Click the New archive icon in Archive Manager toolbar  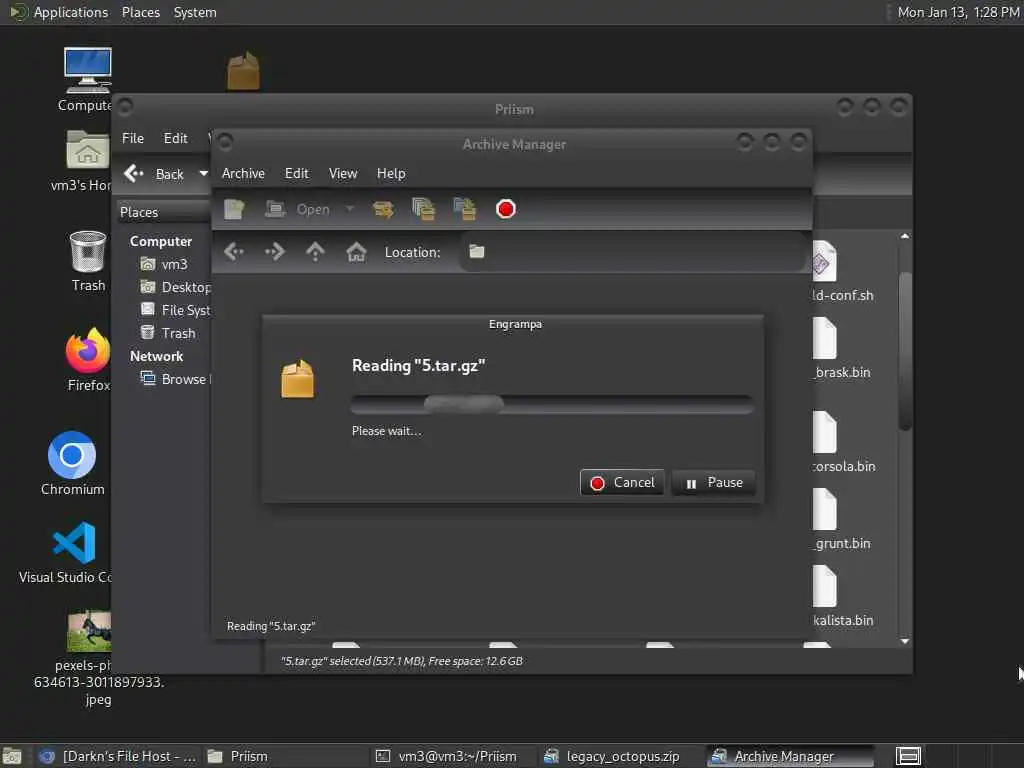234,209
